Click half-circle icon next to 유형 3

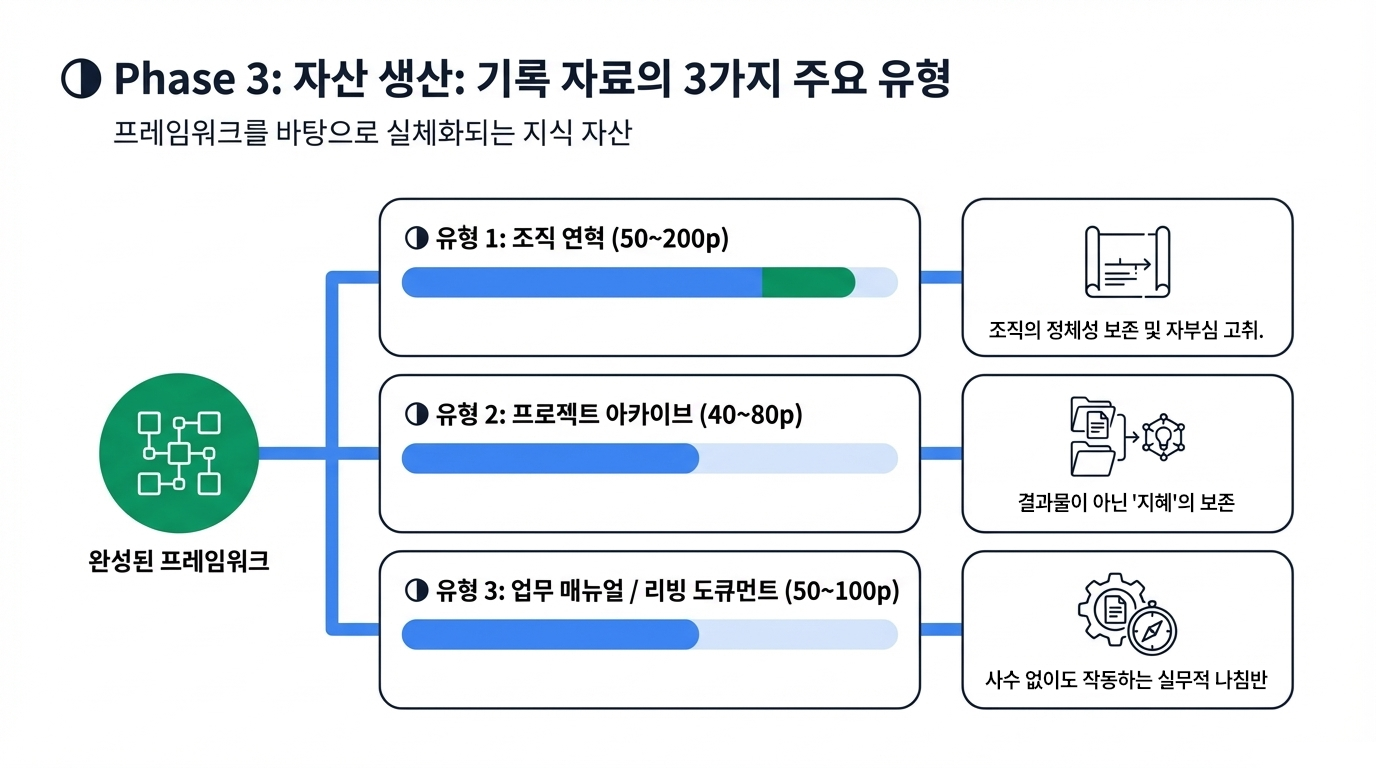click(415, 591)
